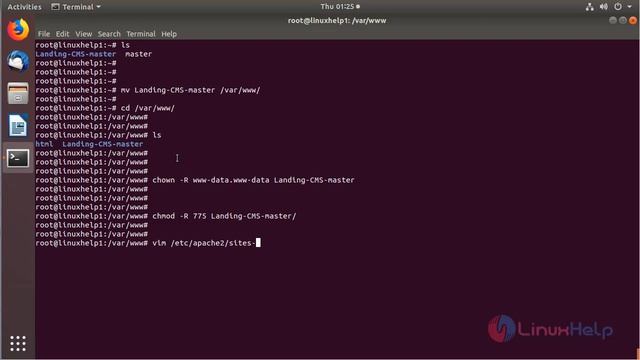Open the View menu
Screen dimensions: 640x360
coord(83,34)
